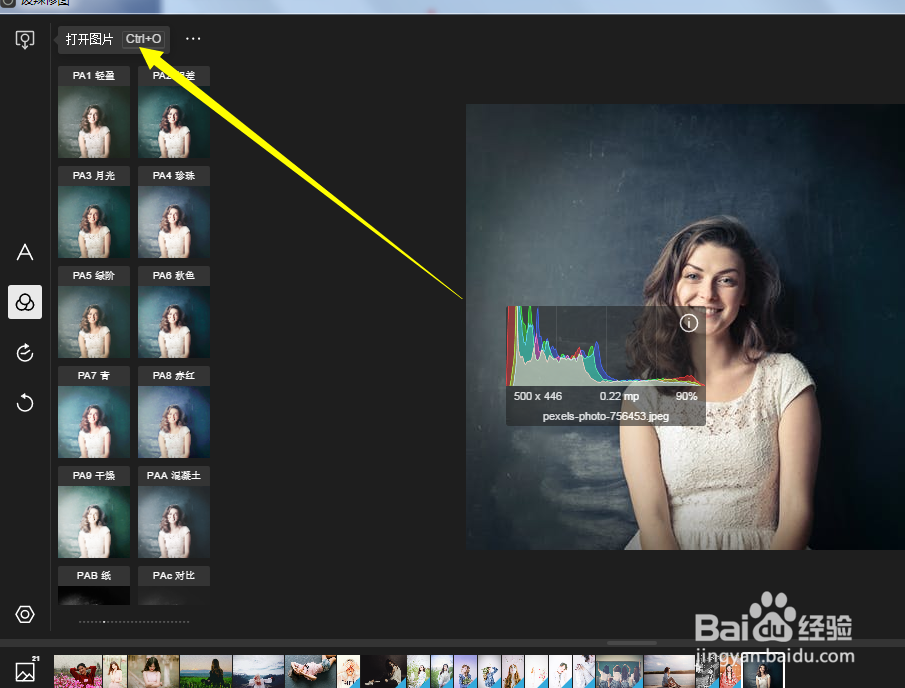905x688 pixels.
Task: Apply the PA1 轻盈 filter
Action: point(94,112)
